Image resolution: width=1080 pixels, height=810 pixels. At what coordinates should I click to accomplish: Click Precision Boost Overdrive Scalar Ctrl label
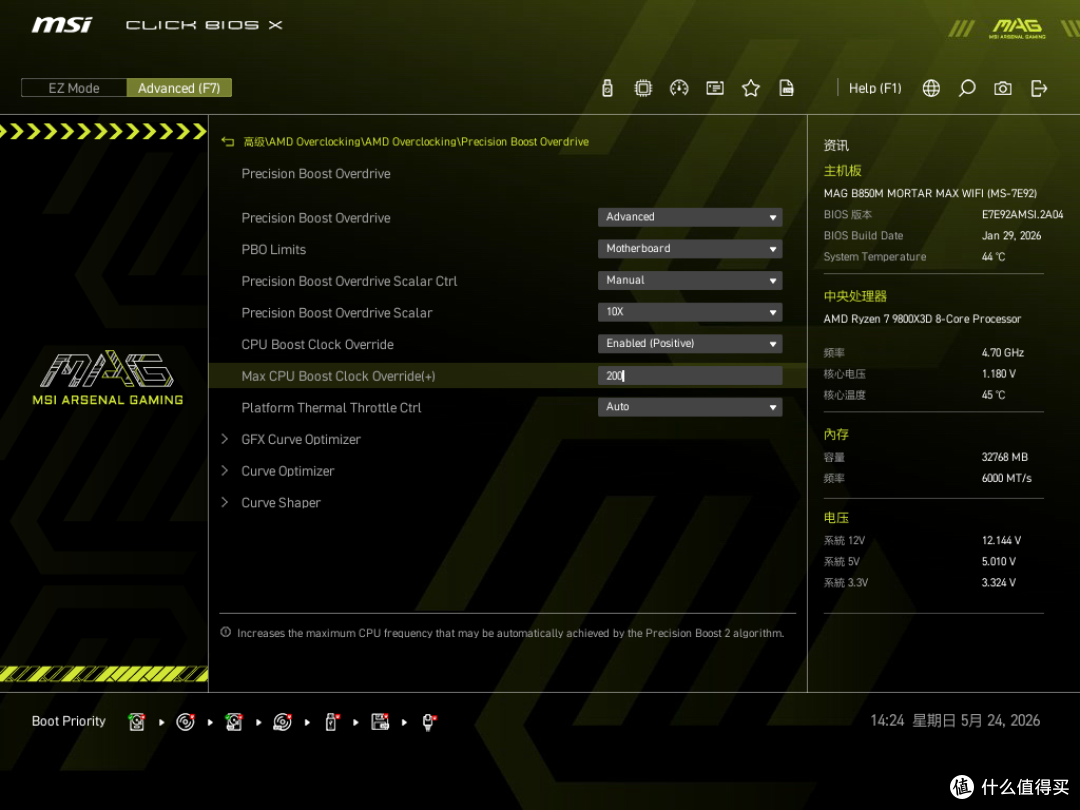pyautogui.click(x=349, y=281)
